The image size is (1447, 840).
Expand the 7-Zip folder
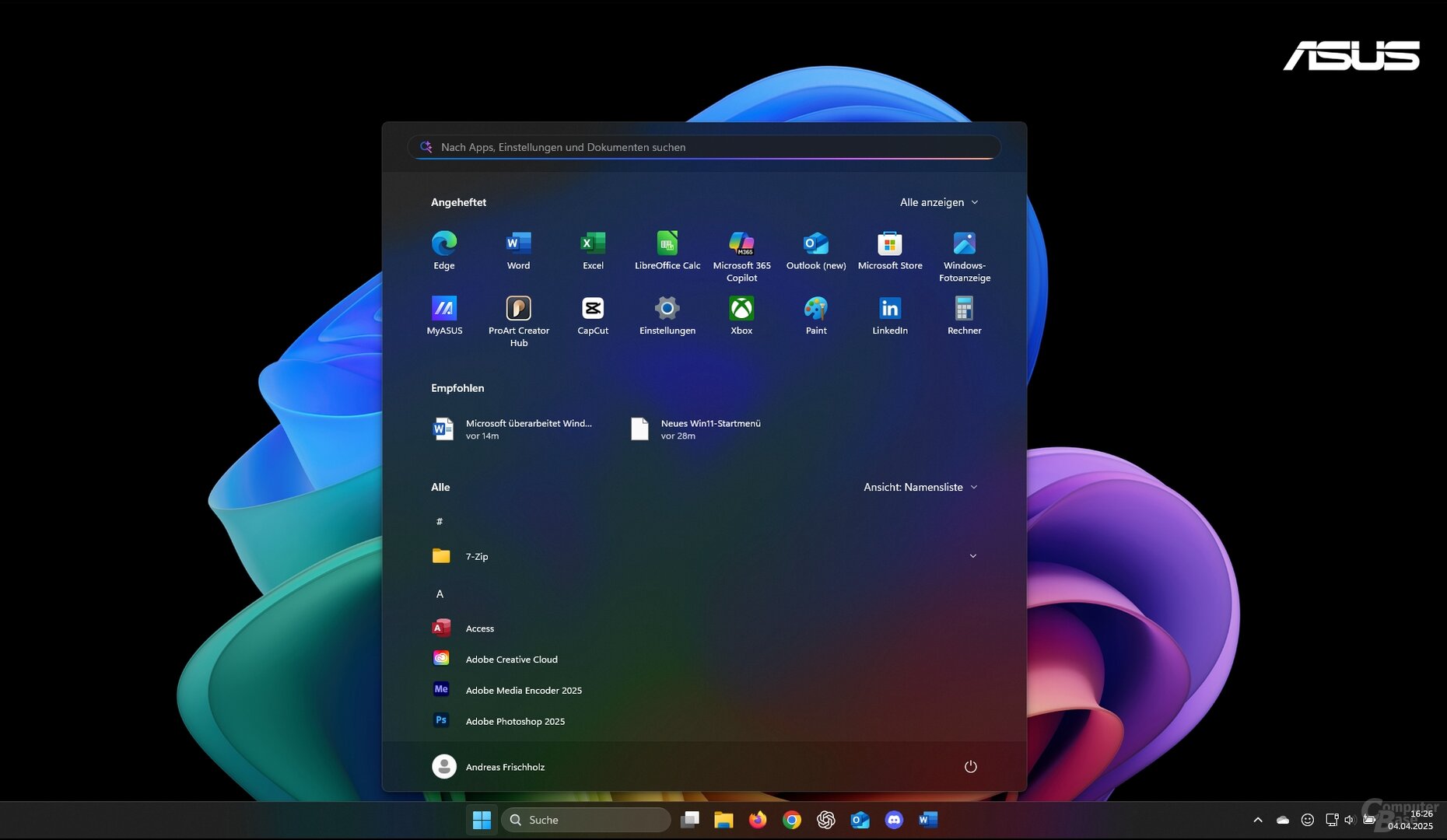(705, 556)
